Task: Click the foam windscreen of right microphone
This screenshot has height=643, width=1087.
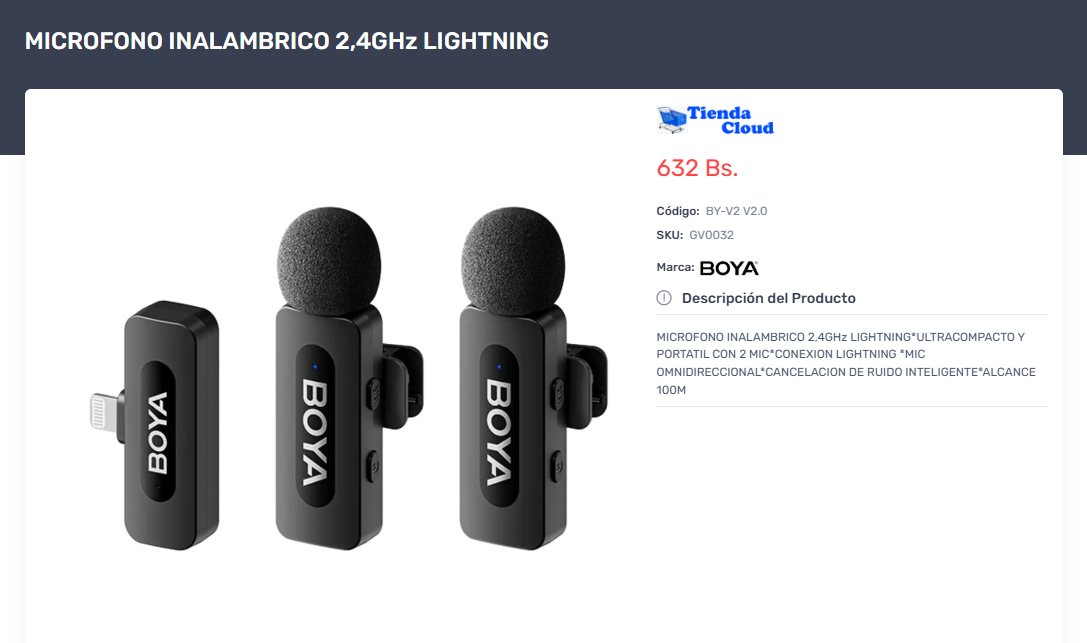Action: coord(513,260)
